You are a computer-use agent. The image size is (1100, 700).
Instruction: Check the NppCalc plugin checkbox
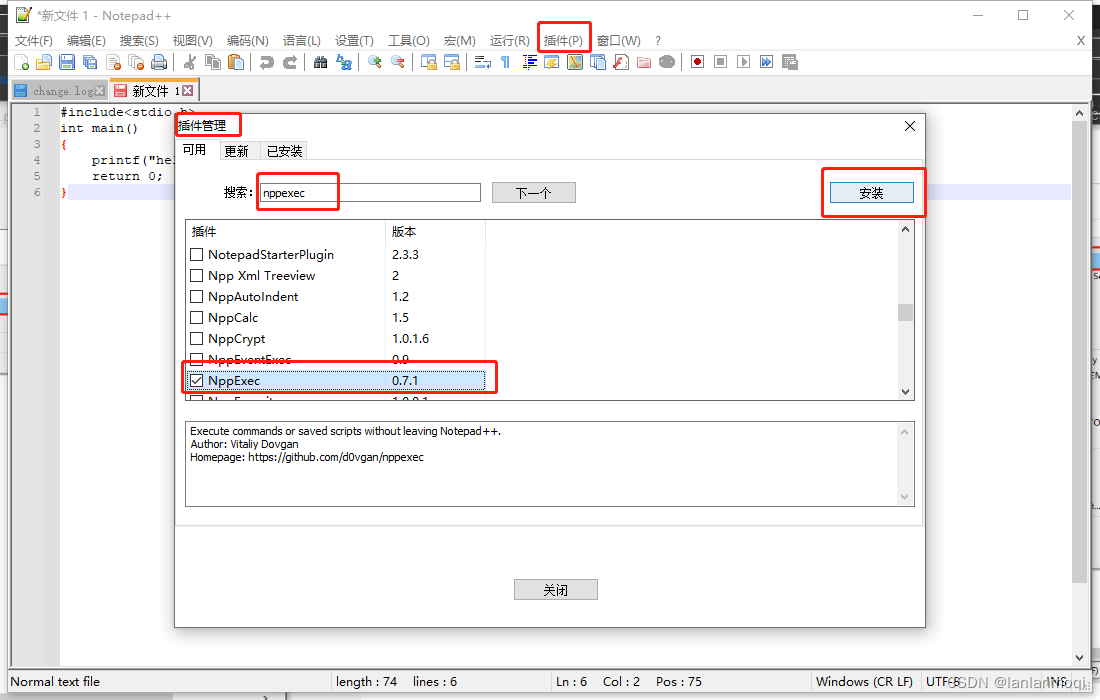[196, 317]
